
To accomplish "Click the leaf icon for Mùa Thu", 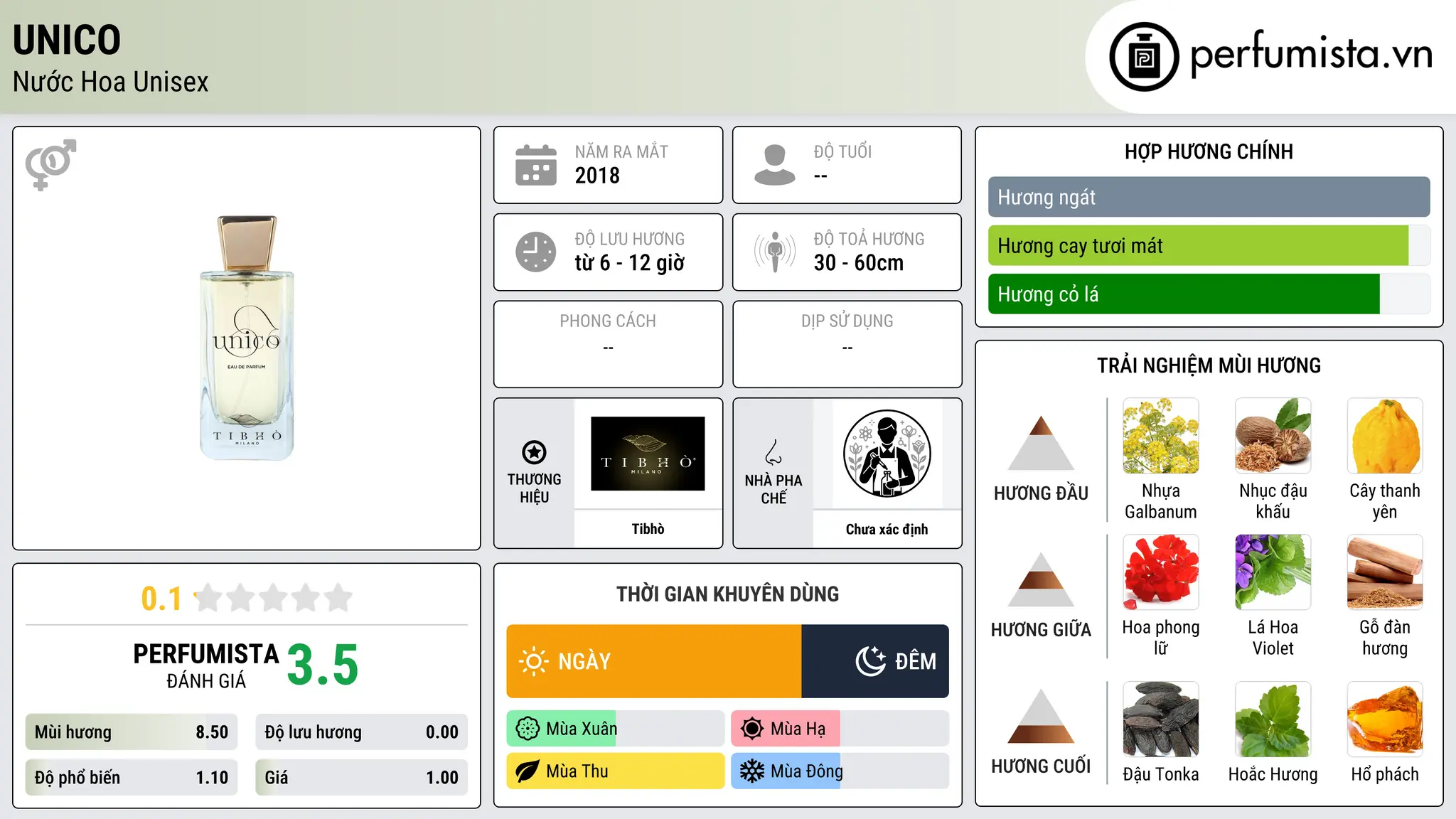I will pyautogui.click(x=528, y=771).
